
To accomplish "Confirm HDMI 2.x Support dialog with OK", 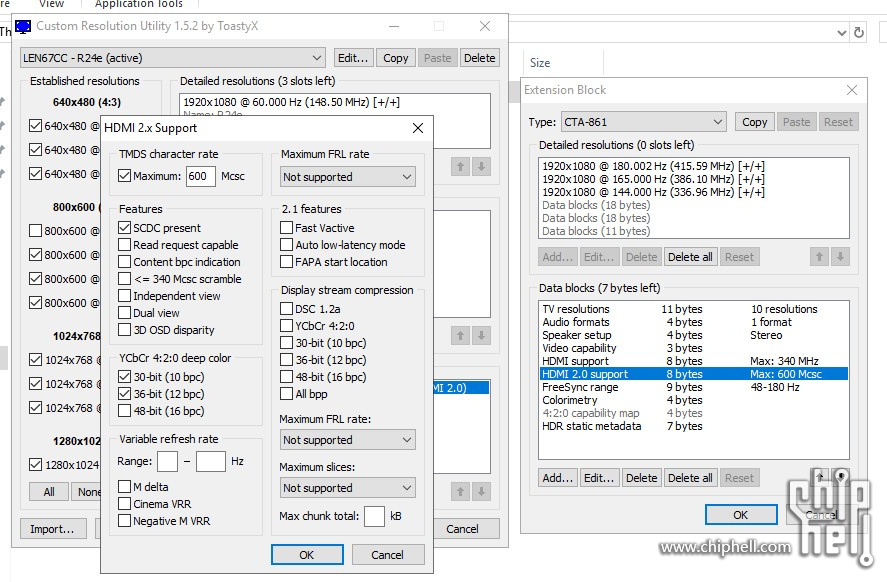I will pos(307,554).
